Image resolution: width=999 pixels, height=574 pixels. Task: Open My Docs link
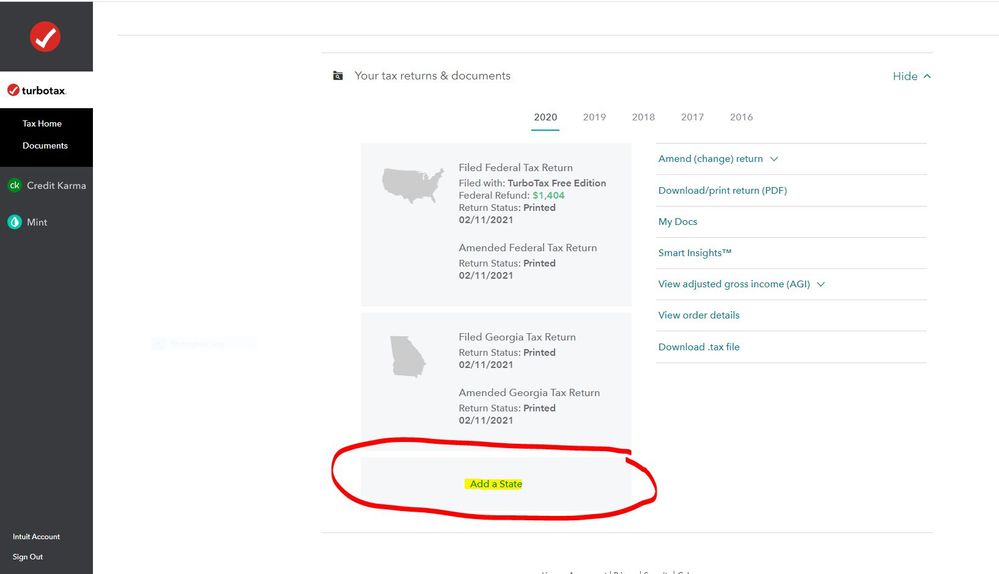point(678,222)
